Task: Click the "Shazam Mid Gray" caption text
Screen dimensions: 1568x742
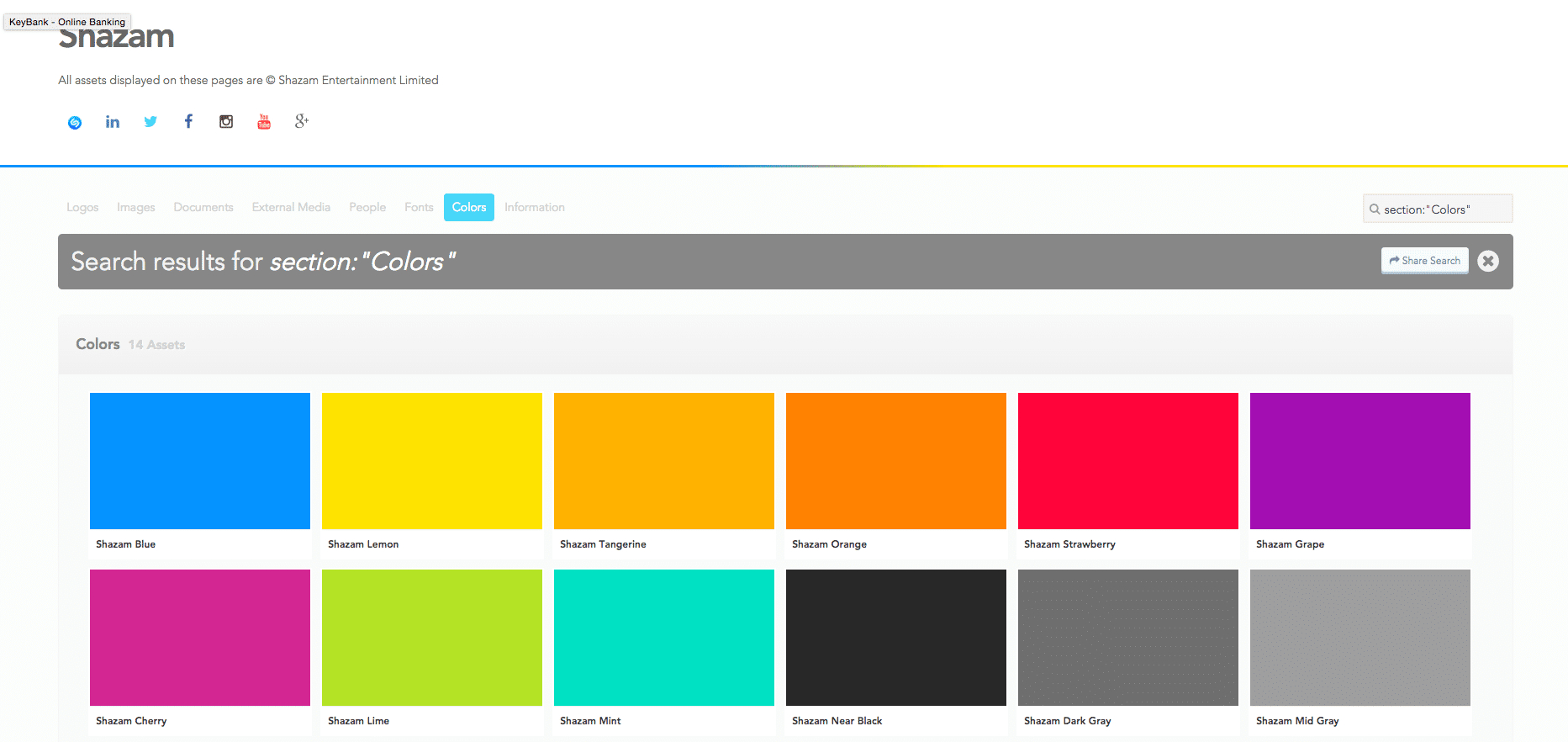Action: click(x=1297, y=721)
